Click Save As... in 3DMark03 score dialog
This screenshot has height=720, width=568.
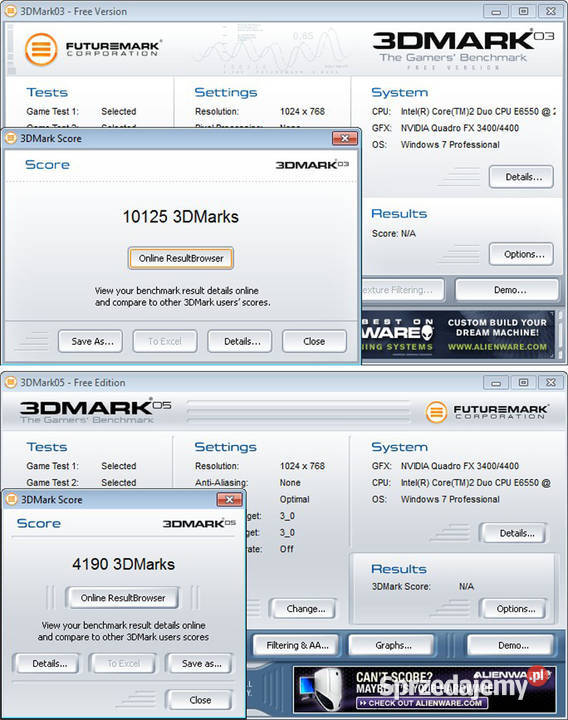pos(90,341)
